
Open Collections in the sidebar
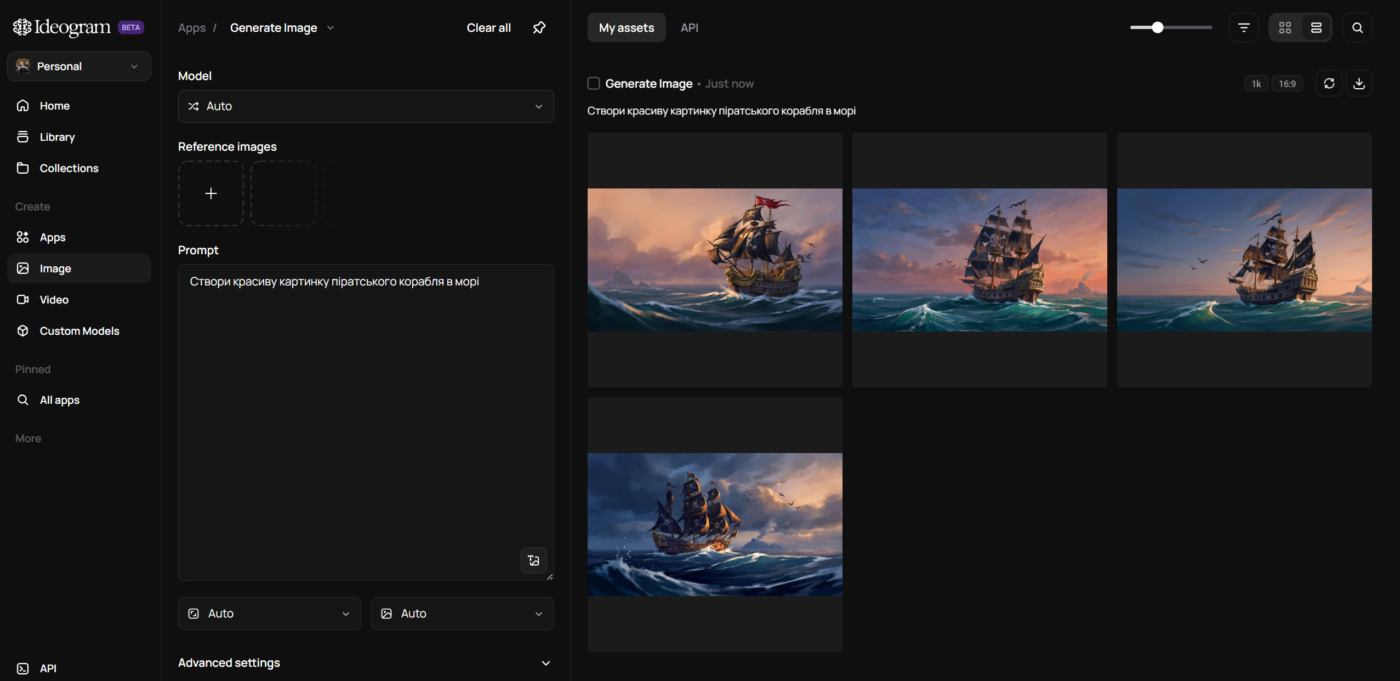pyautogui.click(x=79, y=168)
